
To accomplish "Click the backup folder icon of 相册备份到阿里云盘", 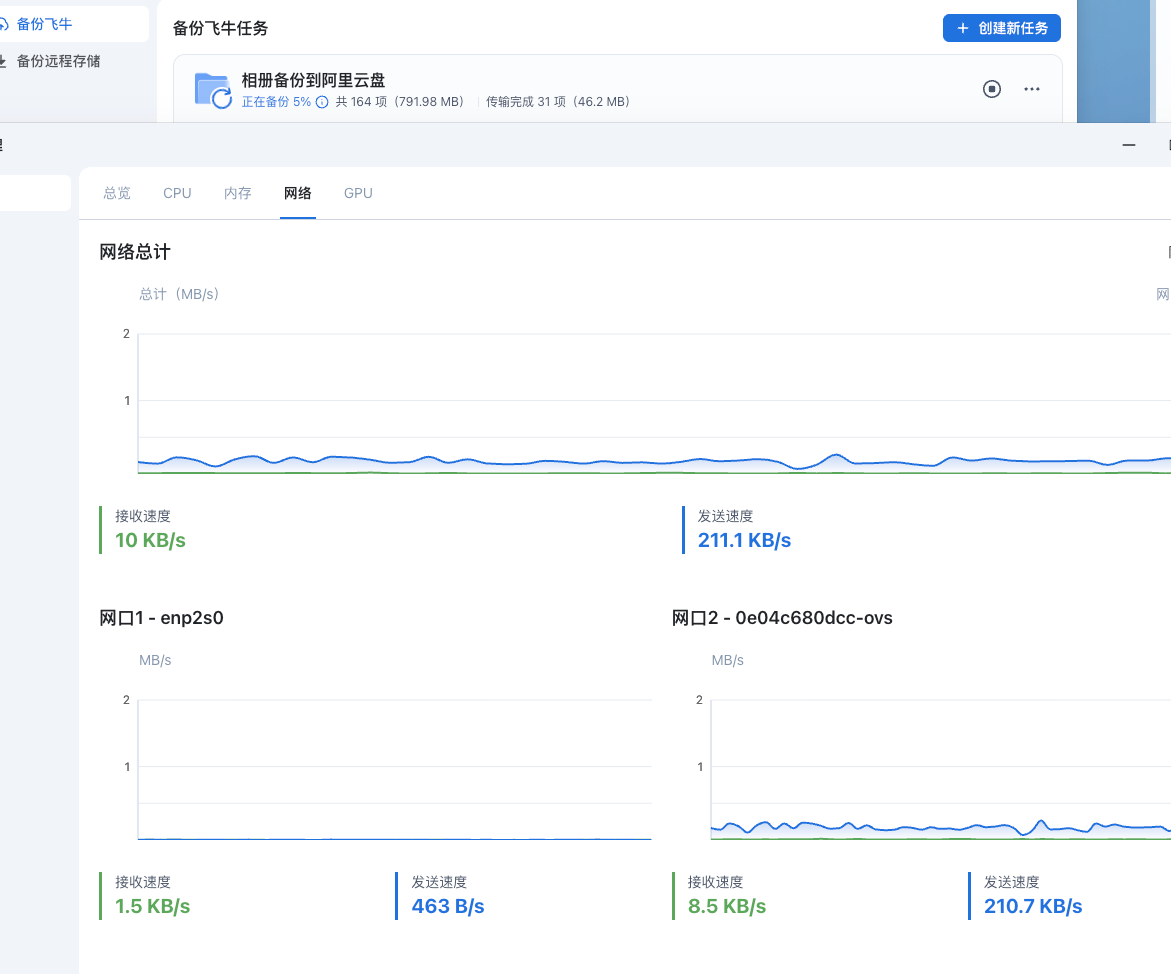I will pyautogui.click(x=213, y=91).
